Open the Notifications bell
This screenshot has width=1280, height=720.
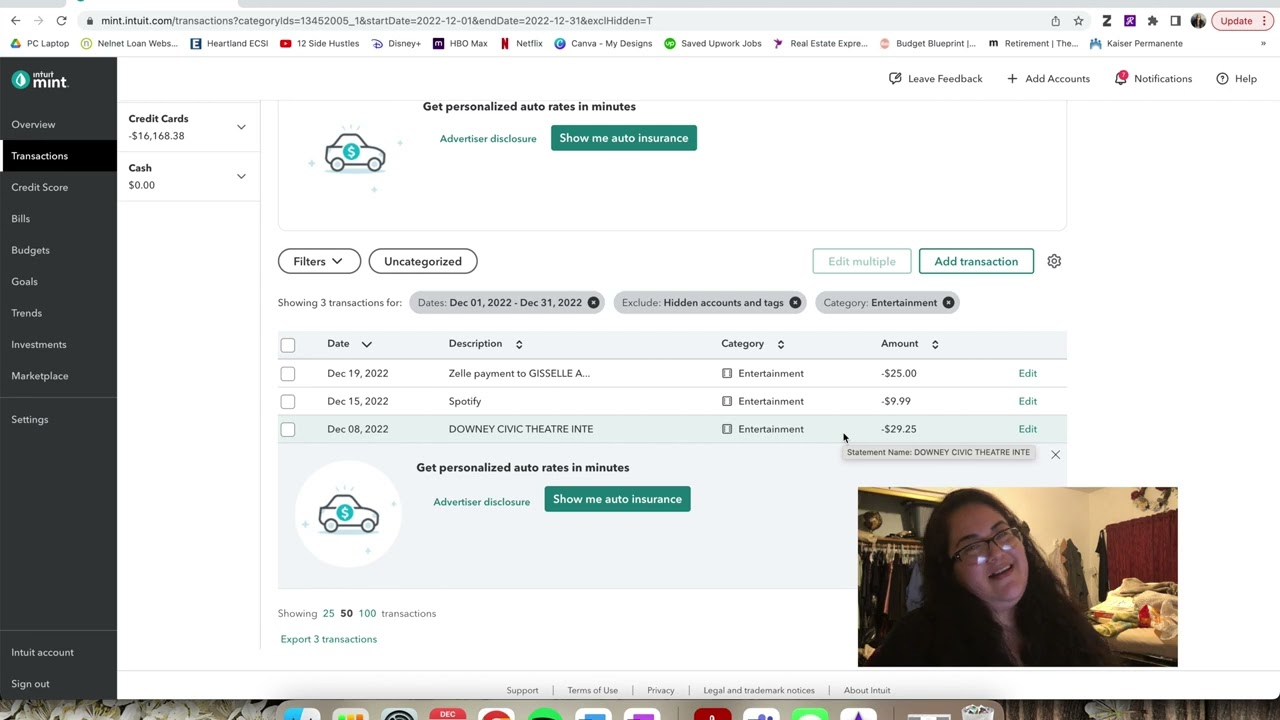pos(1121,78)
